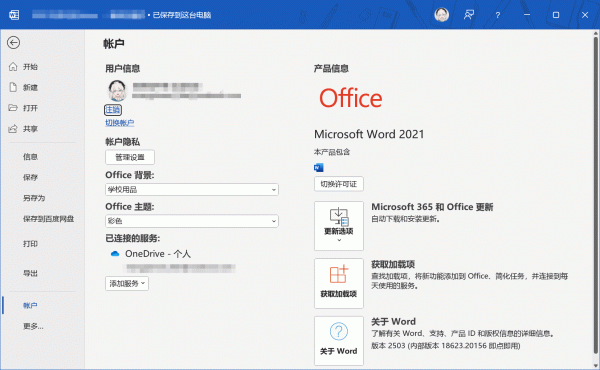Click the Word logo in title bar
The width and height of the screenshot is (600, 370).
pos(14,15)
